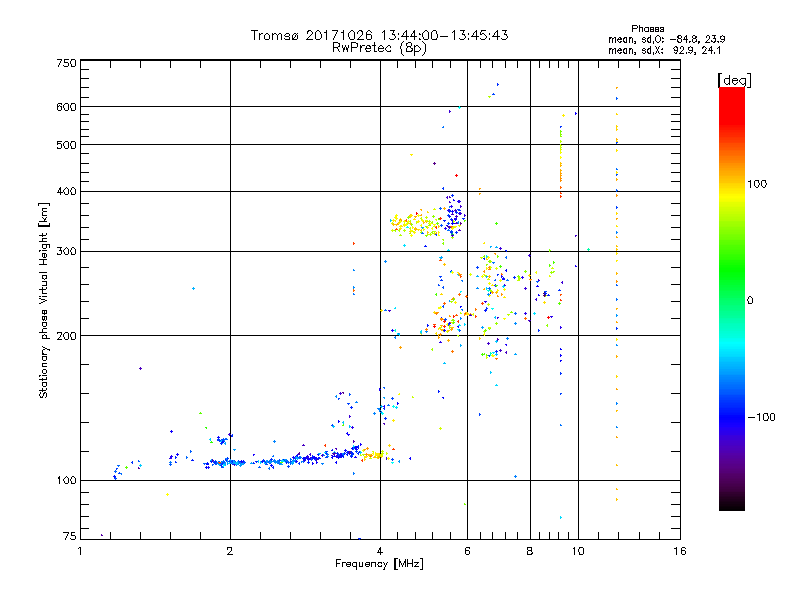Click the x-axis tick label '10'
The width and height of the screenshot is (800, 600).
tap(578, 551)
